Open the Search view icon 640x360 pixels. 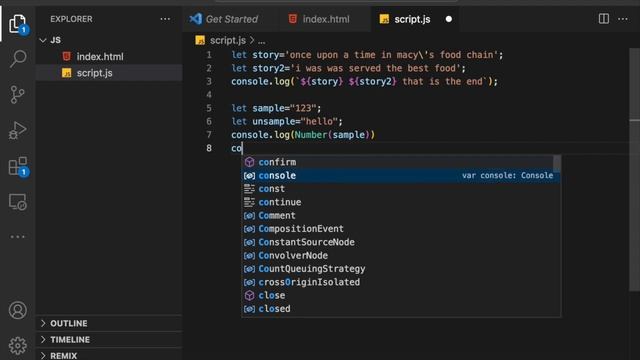(x=18, y=58)
